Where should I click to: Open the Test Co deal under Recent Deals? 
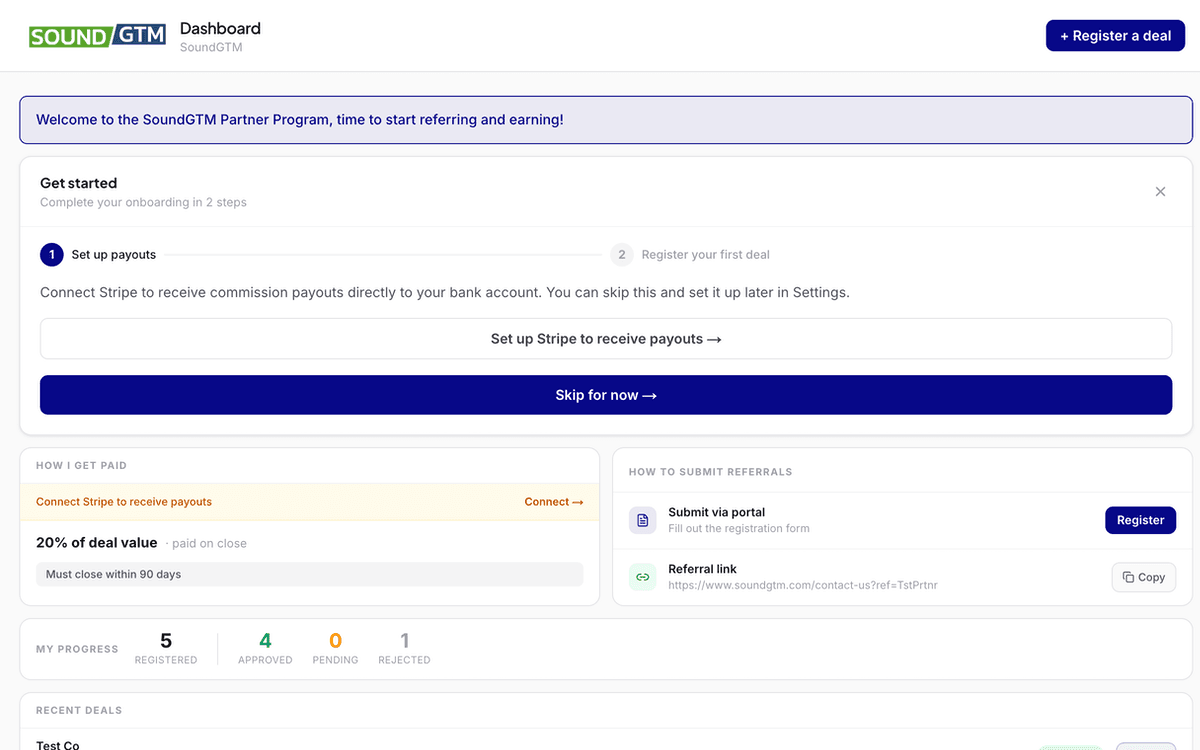click(57, 744)
